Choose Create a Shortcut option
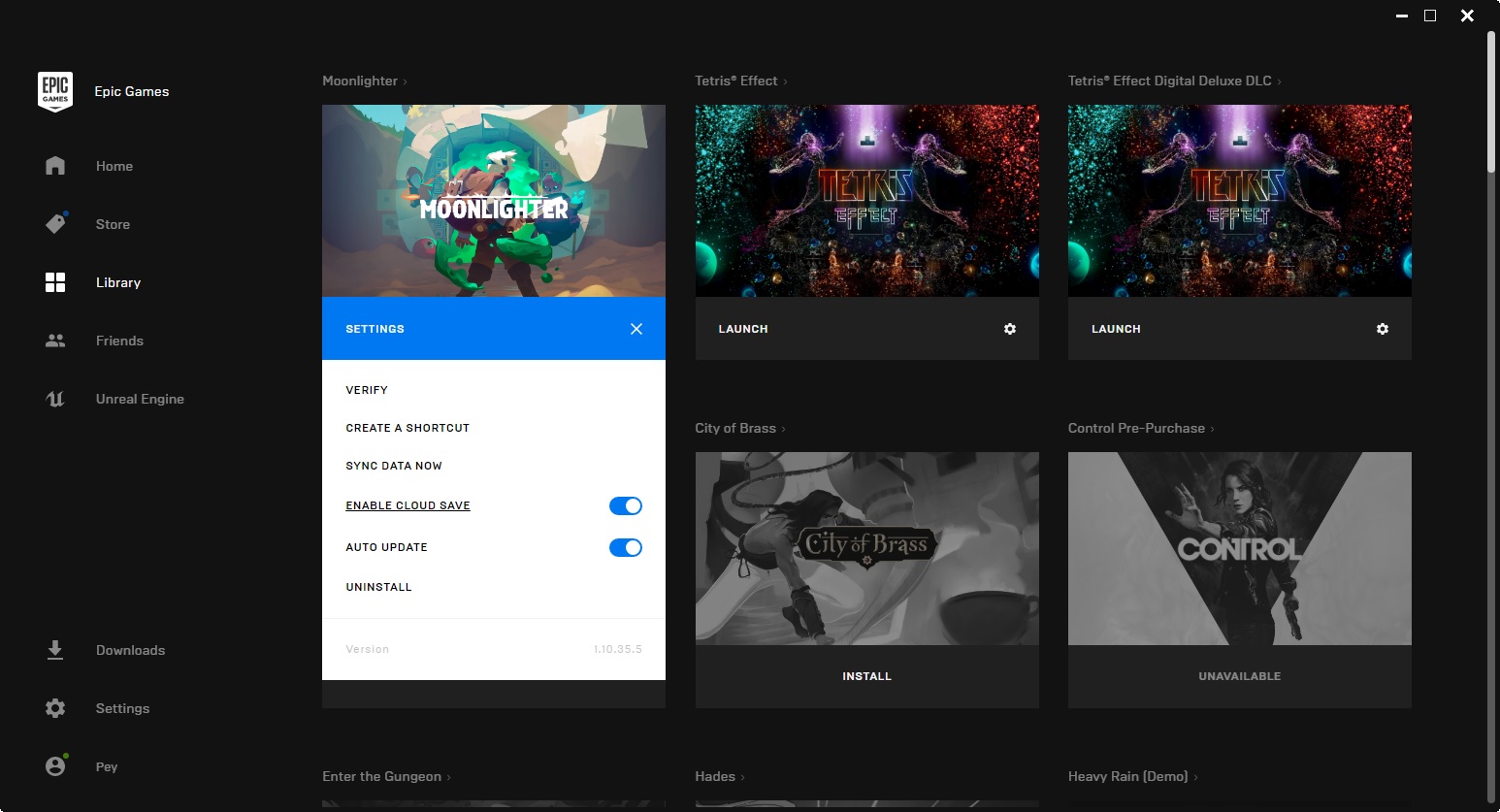The image size is (1500, 812). pos(408,428)
